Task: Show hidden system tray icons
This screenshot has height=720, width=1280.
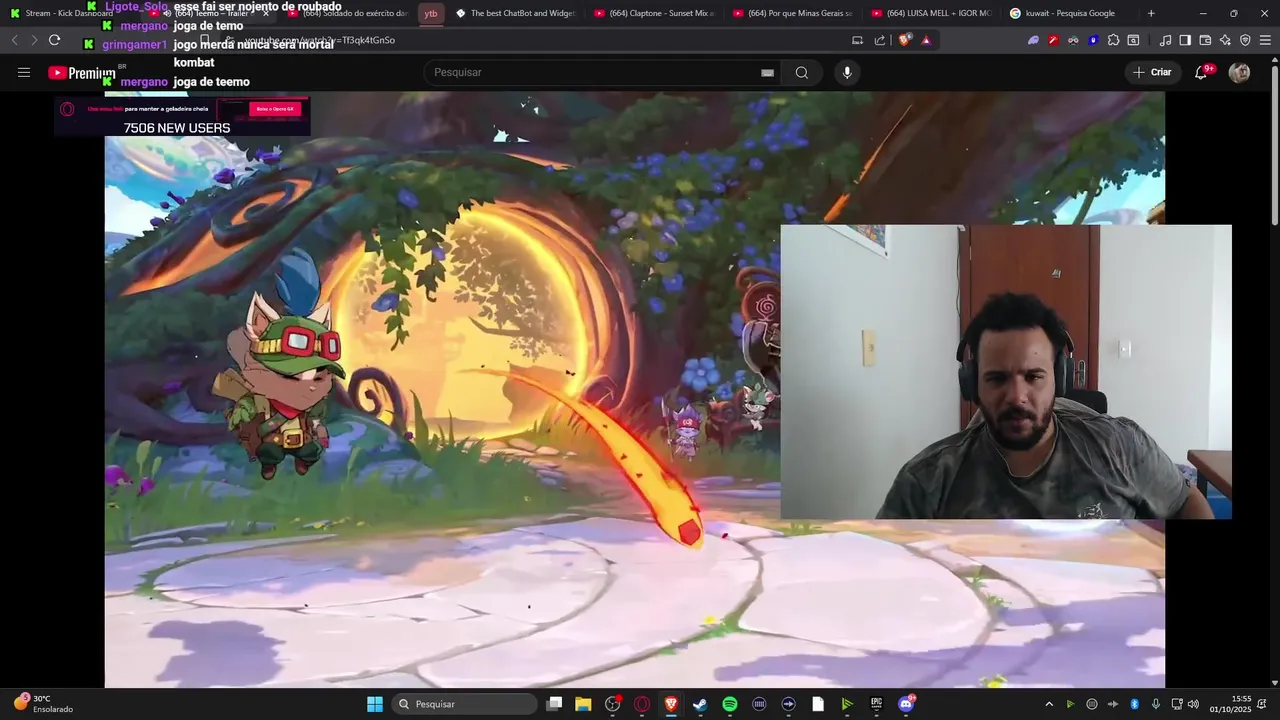Action: (1049, 704)
